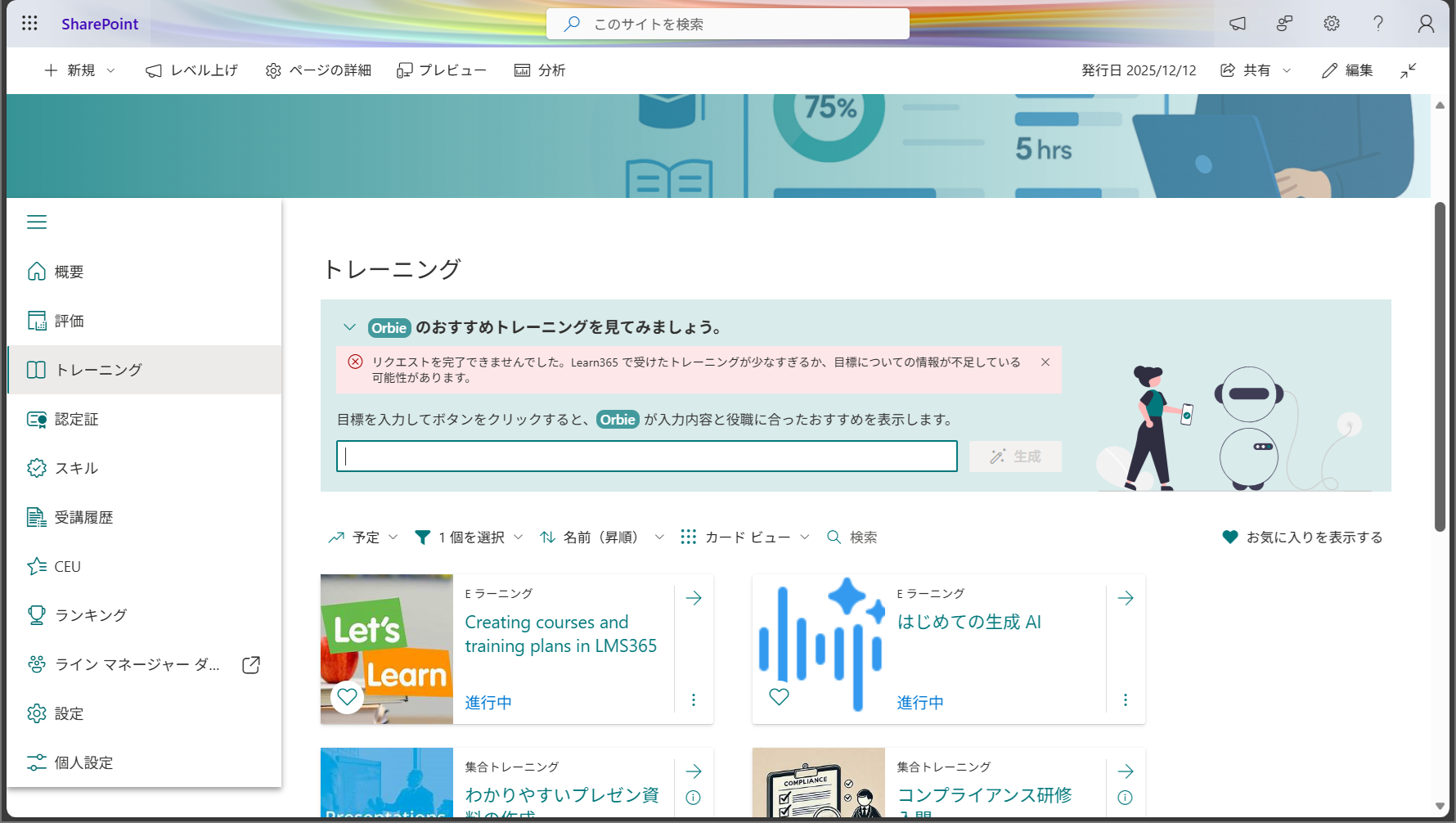Click the 検索 search icon in the filter bar
The height and width of the screenshot is (823, 1456).
pos(834,537)
